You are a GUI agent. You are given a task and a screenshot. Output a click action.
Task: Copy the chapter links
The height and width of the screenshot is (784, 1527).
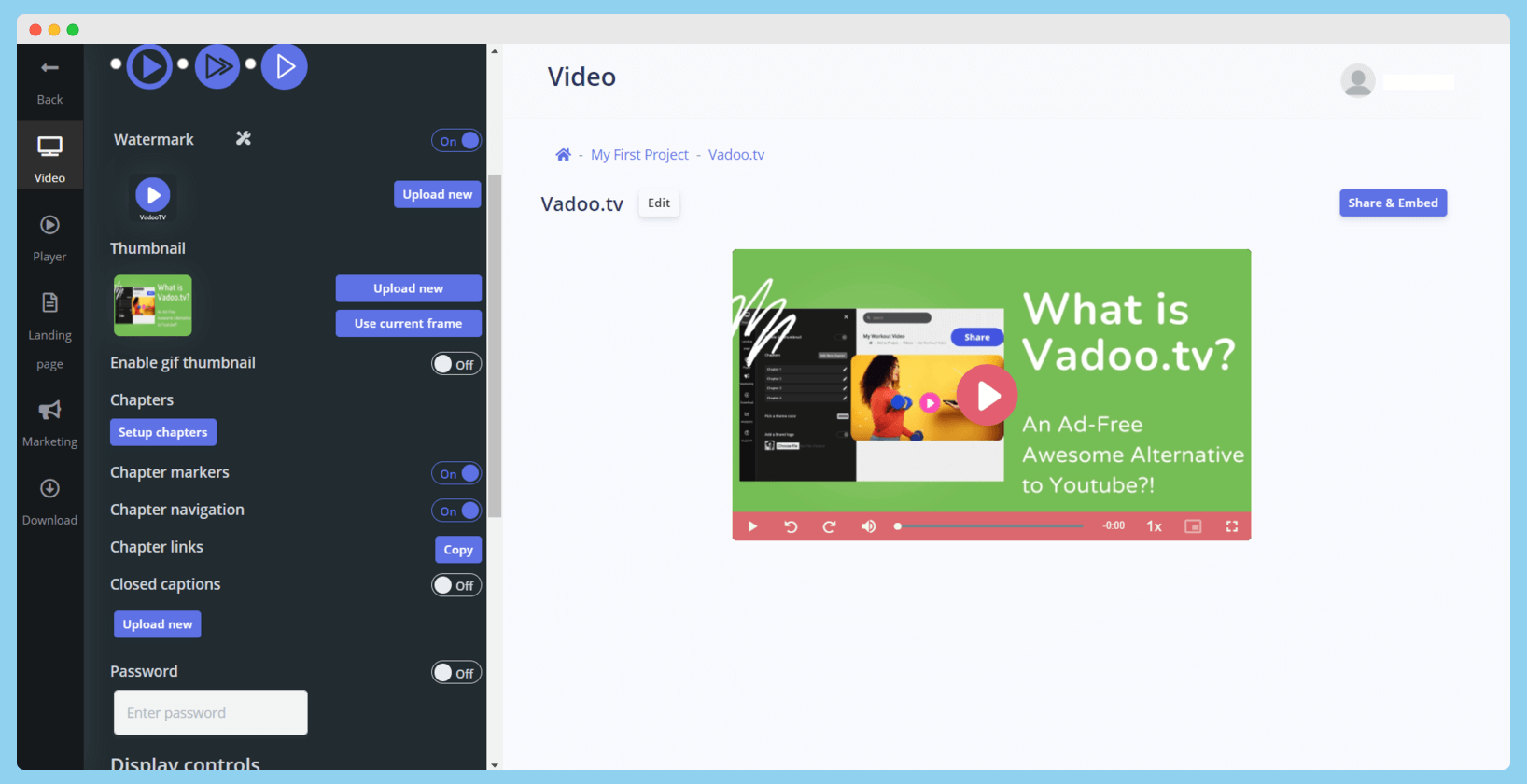[458, 550]
